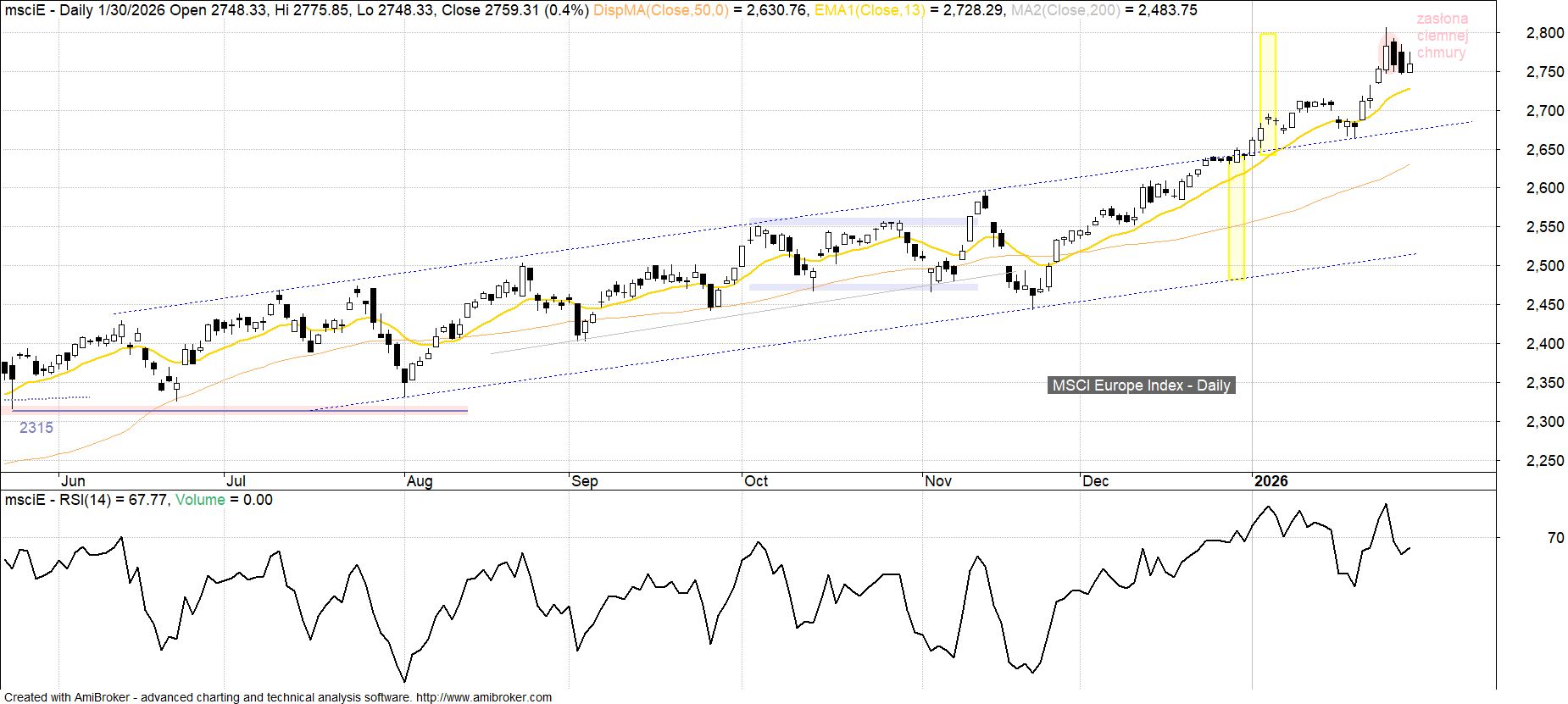The width and height of the screenshot is (1568, 704).
Task: Click the upper light-blue resistance band near October
Action: pyautogui.click(x=860, y=222)
